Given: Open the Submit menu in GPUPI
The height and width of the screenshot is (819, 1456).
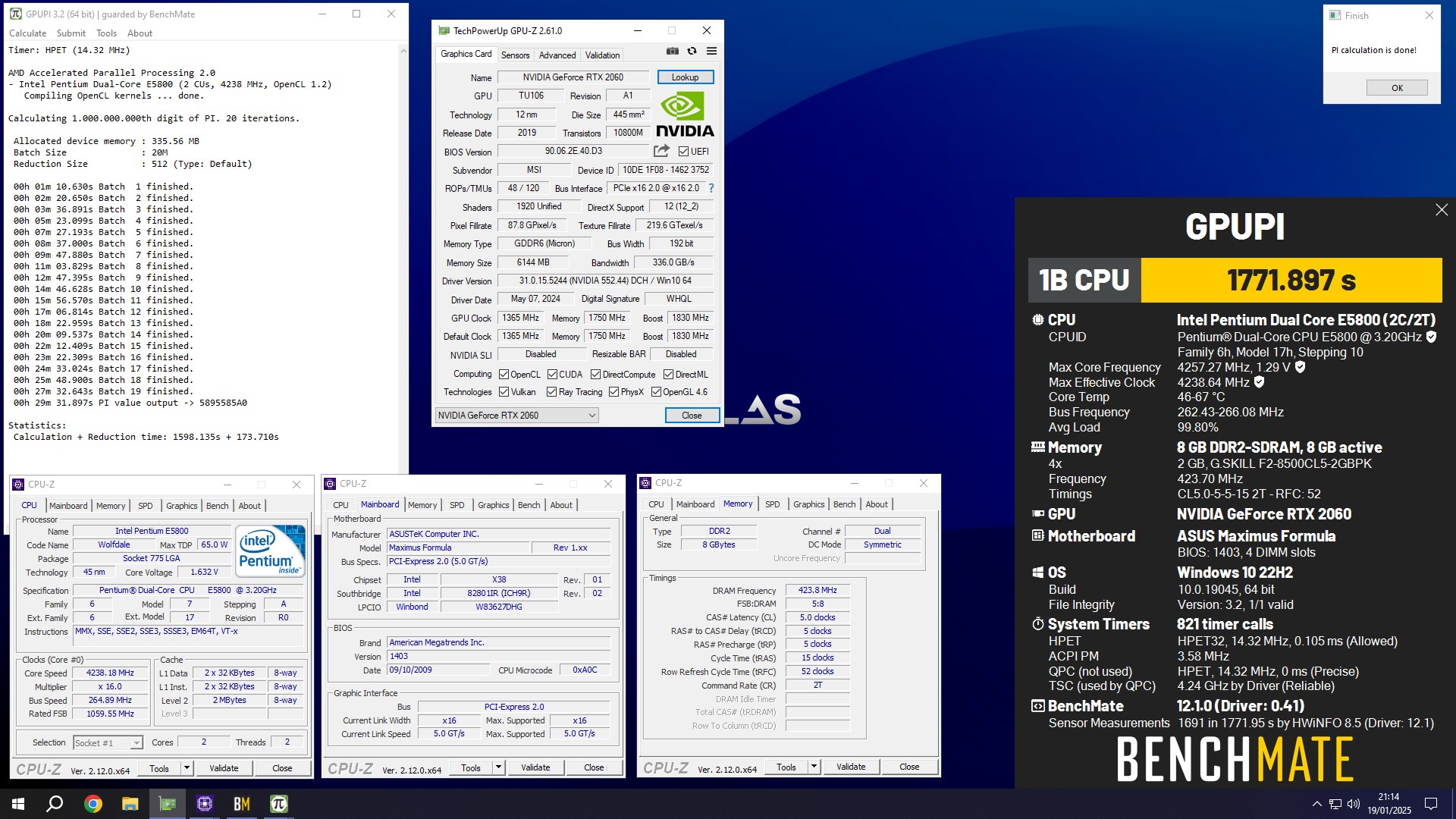Looking at the screenshot, I should point(71,33).
